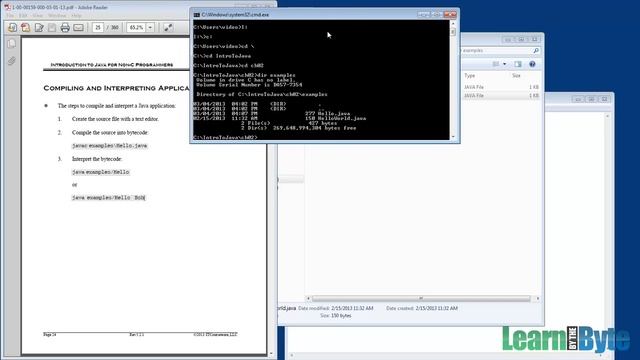Click the change view icon in Explorer
Screen dimensions: 640x360
tap(496, 64)
